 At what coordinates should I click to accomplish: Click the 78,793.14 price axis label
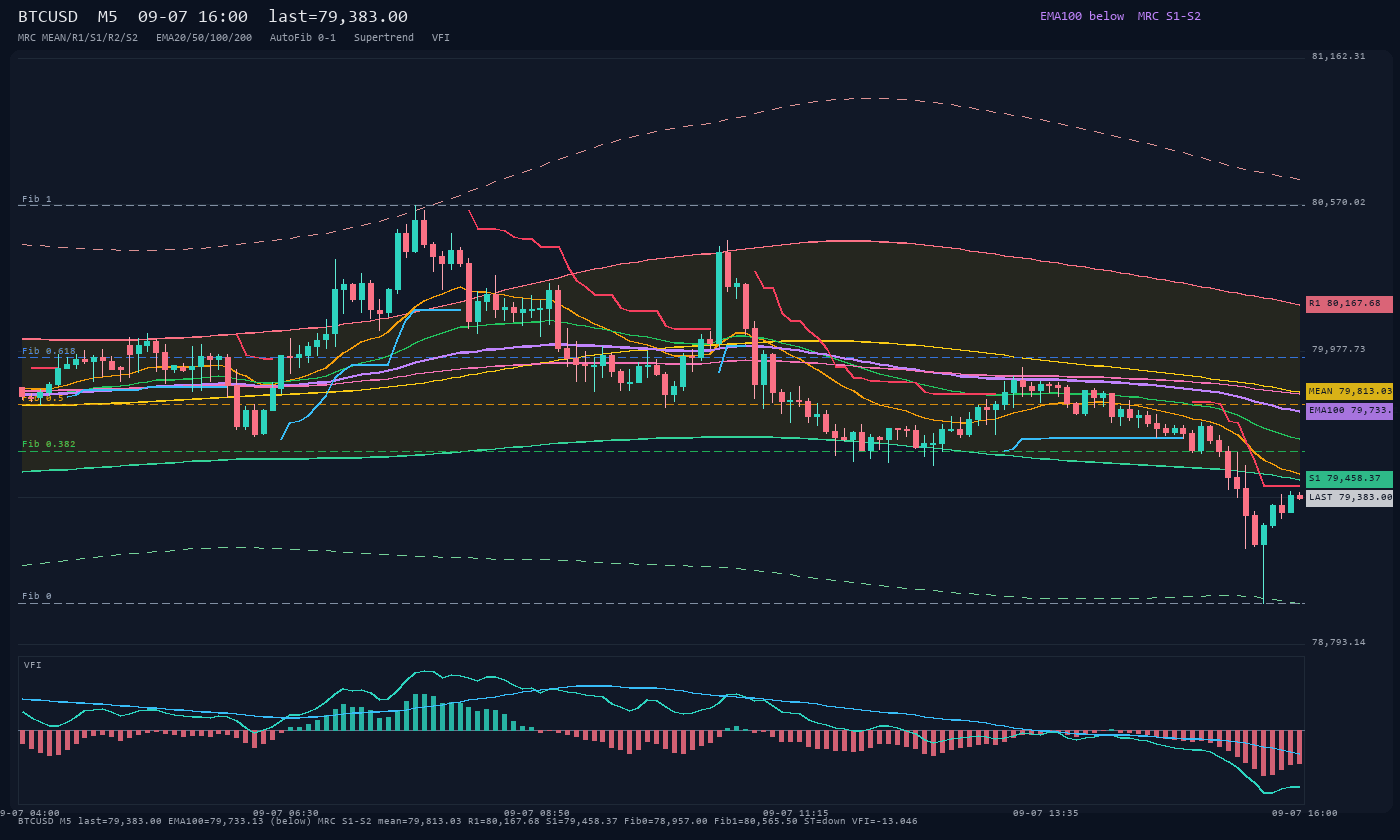click(1338, 643)
